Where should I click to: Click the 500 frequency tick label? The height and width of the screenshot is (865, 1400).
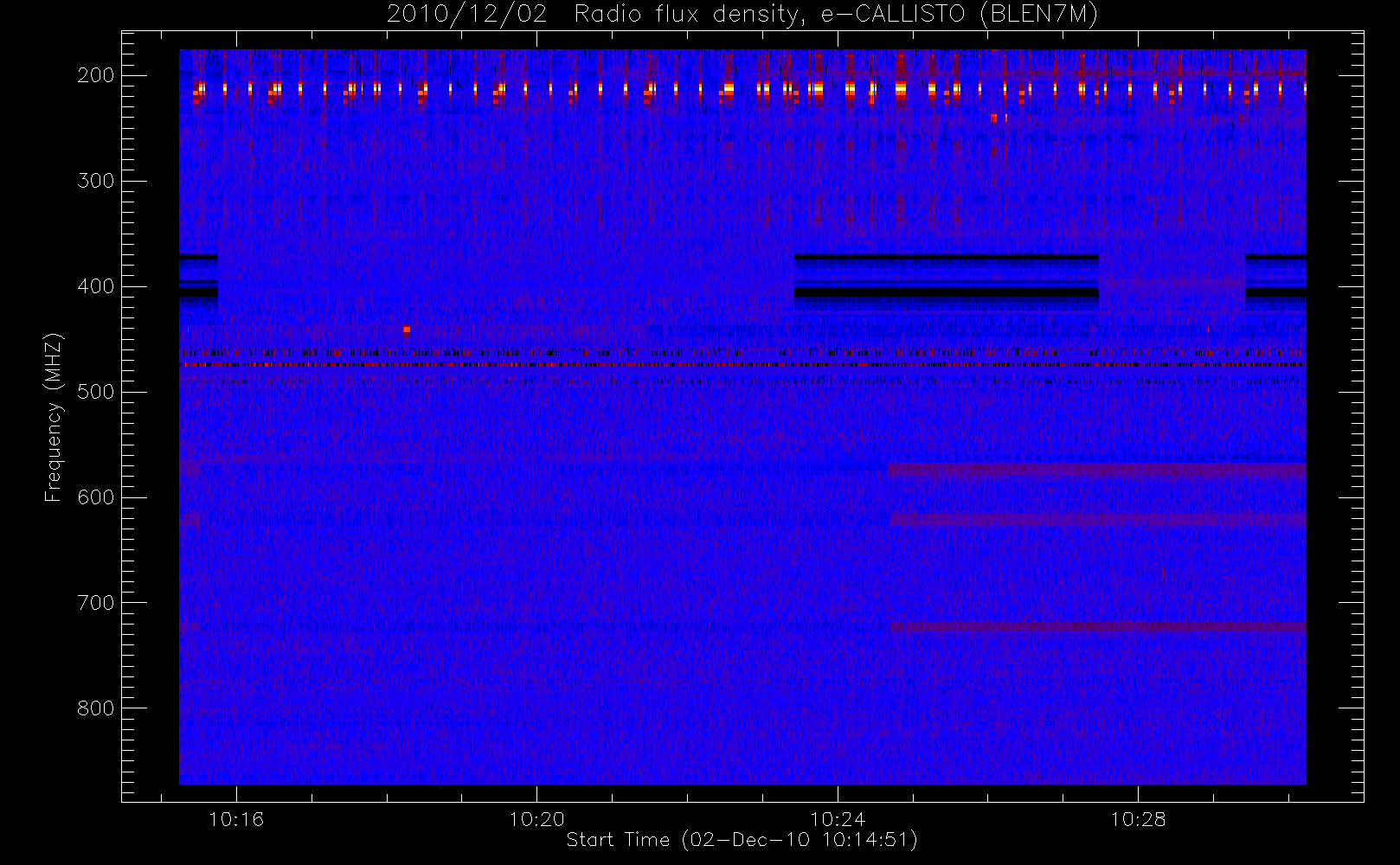(x=96, y=392)
